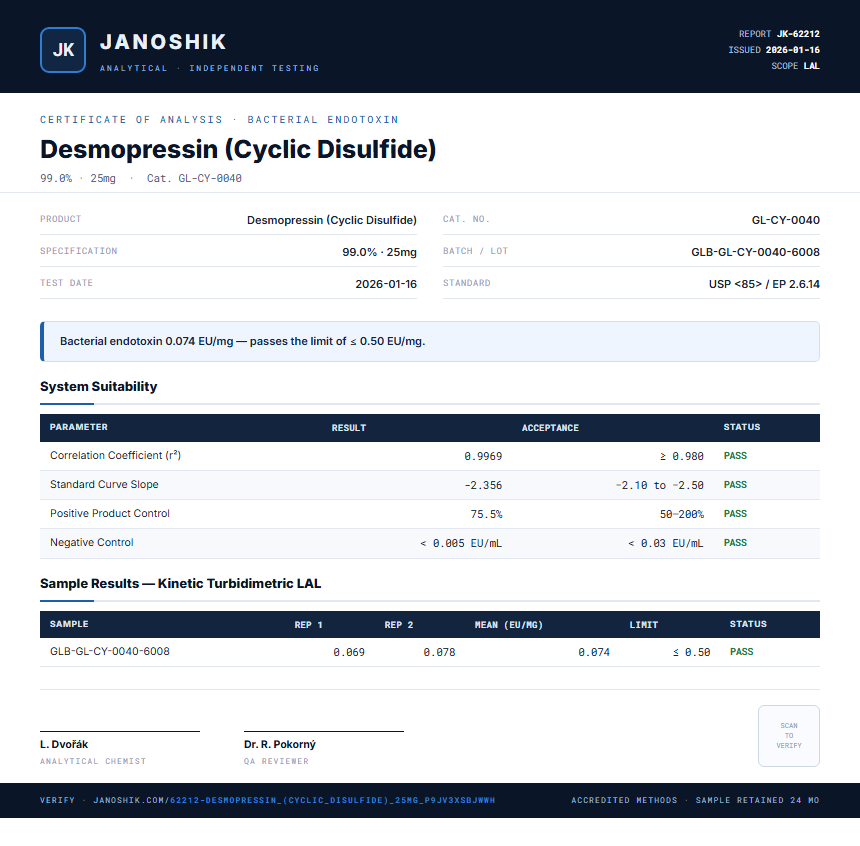Viewport: 860px width, 846px height.
Task: Click PASS status for Correlation Coefficient
Action: tap(735, 455)
